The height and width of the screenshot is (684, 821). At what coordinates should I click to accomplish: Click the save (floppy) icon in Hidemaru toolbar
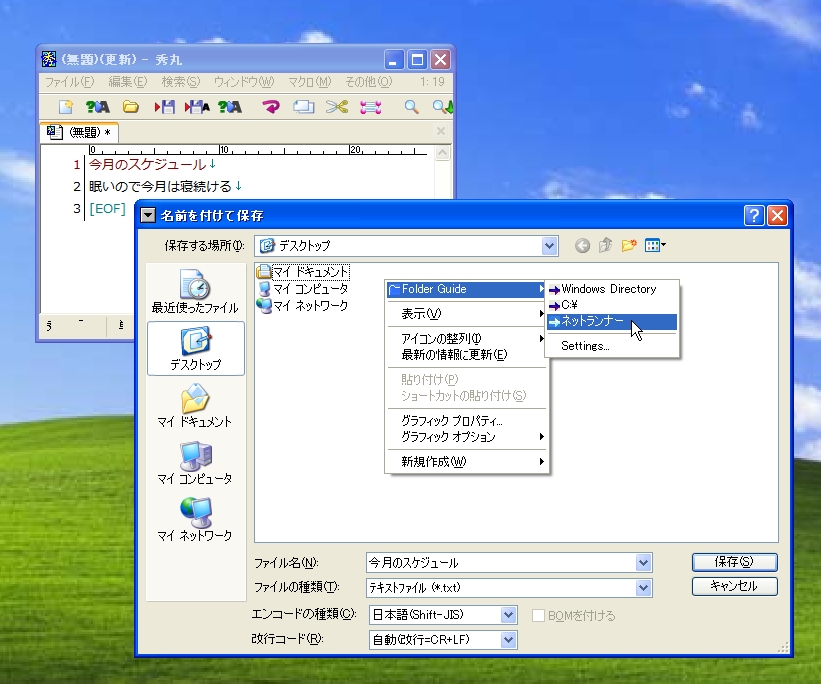coord(164,107)
